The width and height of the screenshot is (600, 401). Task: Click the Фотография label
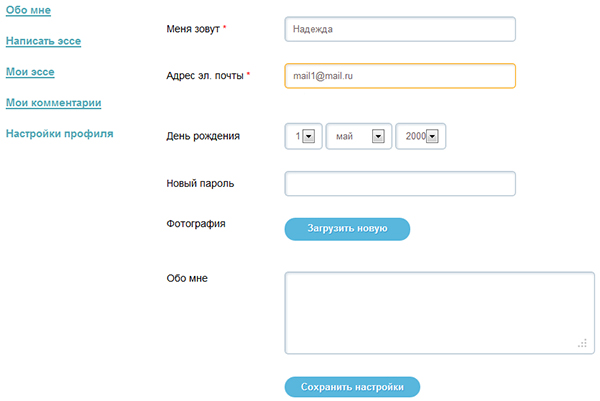coord(196,223)
